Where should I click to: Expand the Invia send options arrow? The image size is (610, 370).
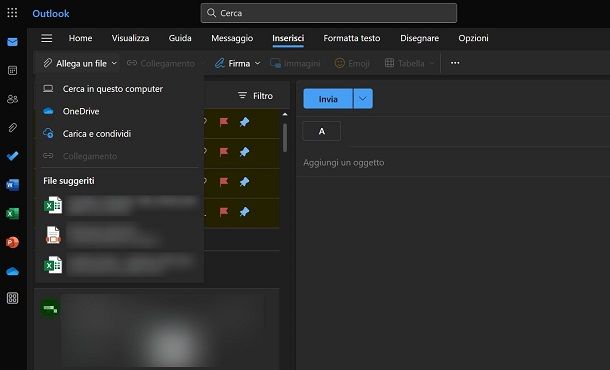pyautogui.click(x=363, y=99)
